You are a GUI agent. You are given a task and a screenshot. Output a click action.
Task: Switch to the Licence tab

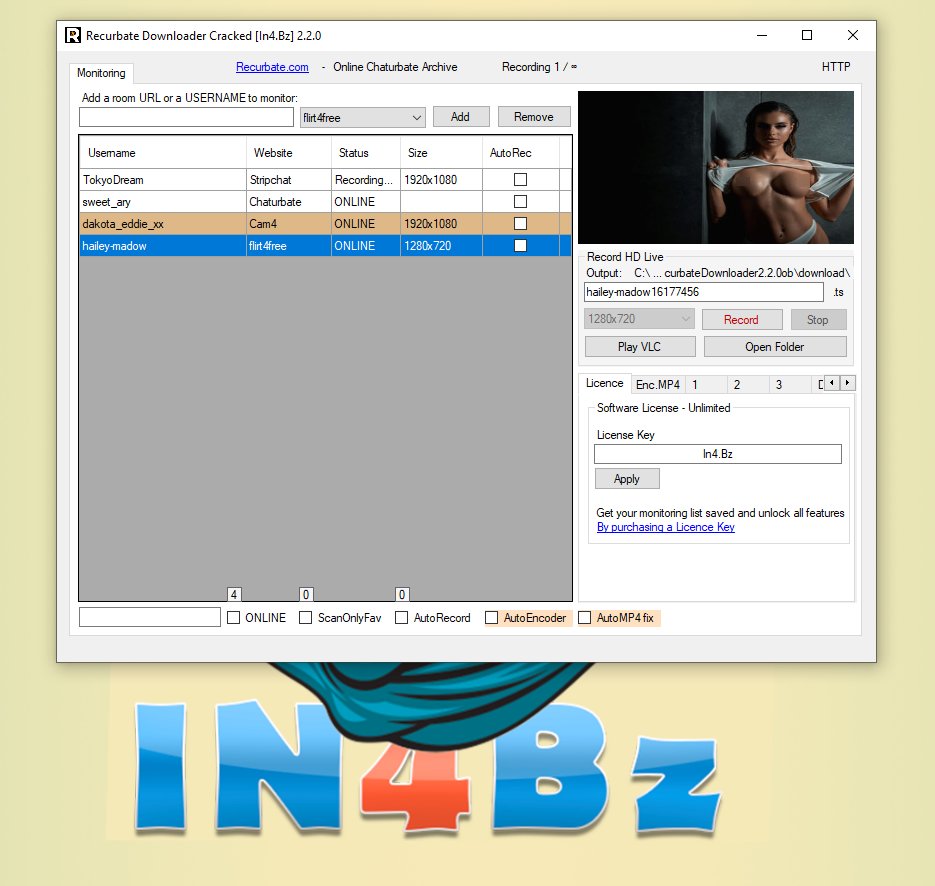(605, 383)
